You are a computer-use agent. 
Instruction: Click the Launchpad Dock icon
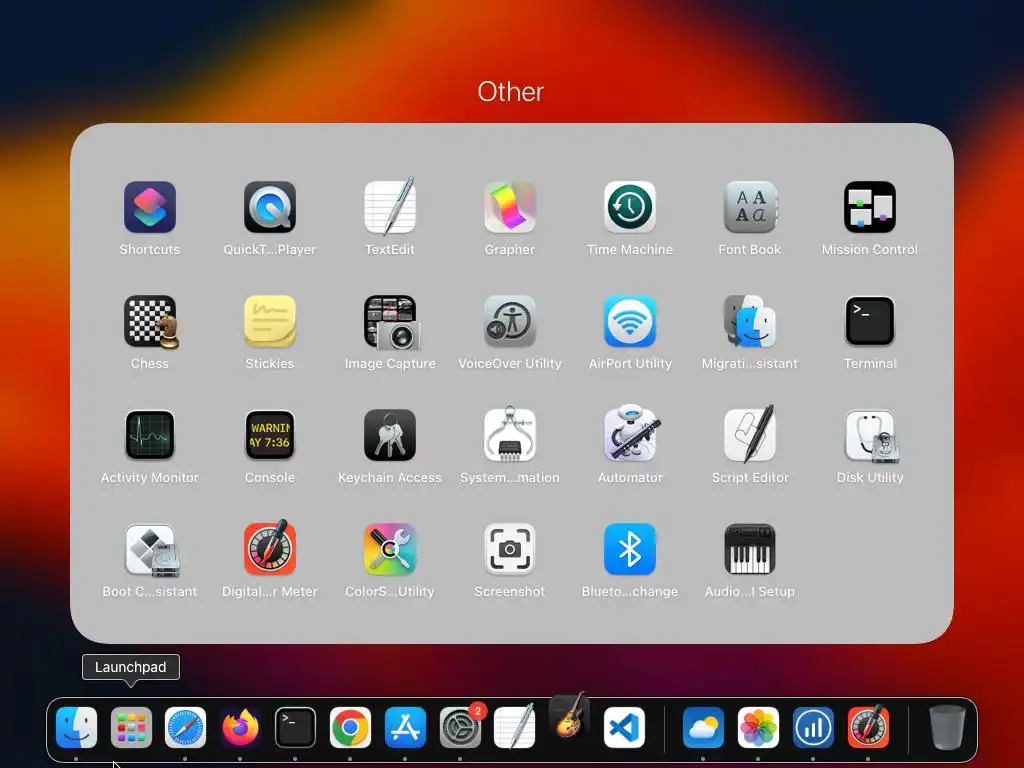click(131, 728)
